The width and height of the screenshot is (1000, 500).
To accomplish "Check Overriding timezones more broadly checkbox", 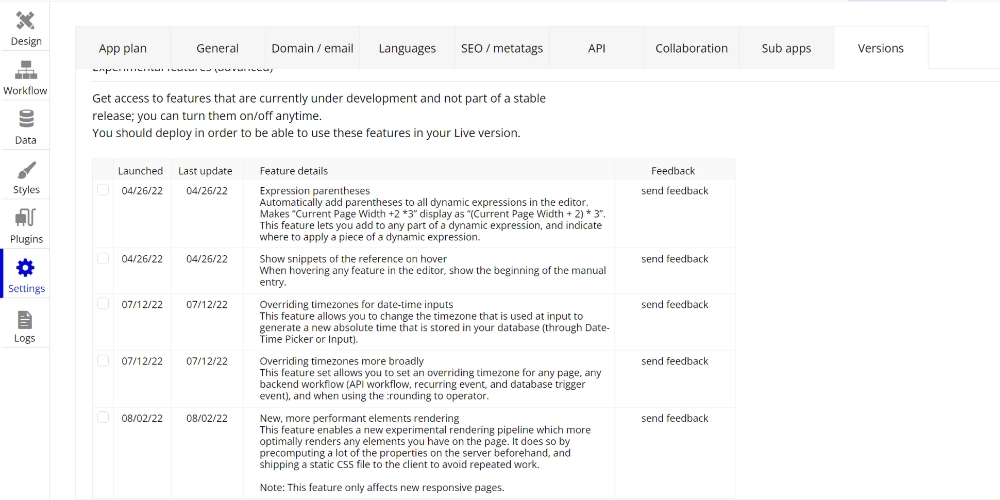I will pos(103,360).
